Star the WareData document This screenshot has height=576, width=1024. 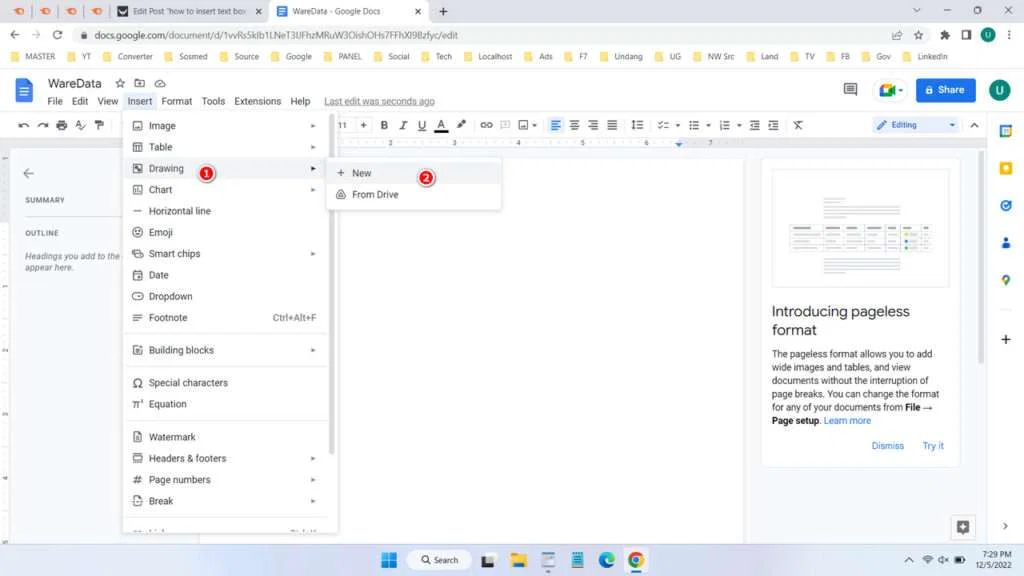[120, 83]
